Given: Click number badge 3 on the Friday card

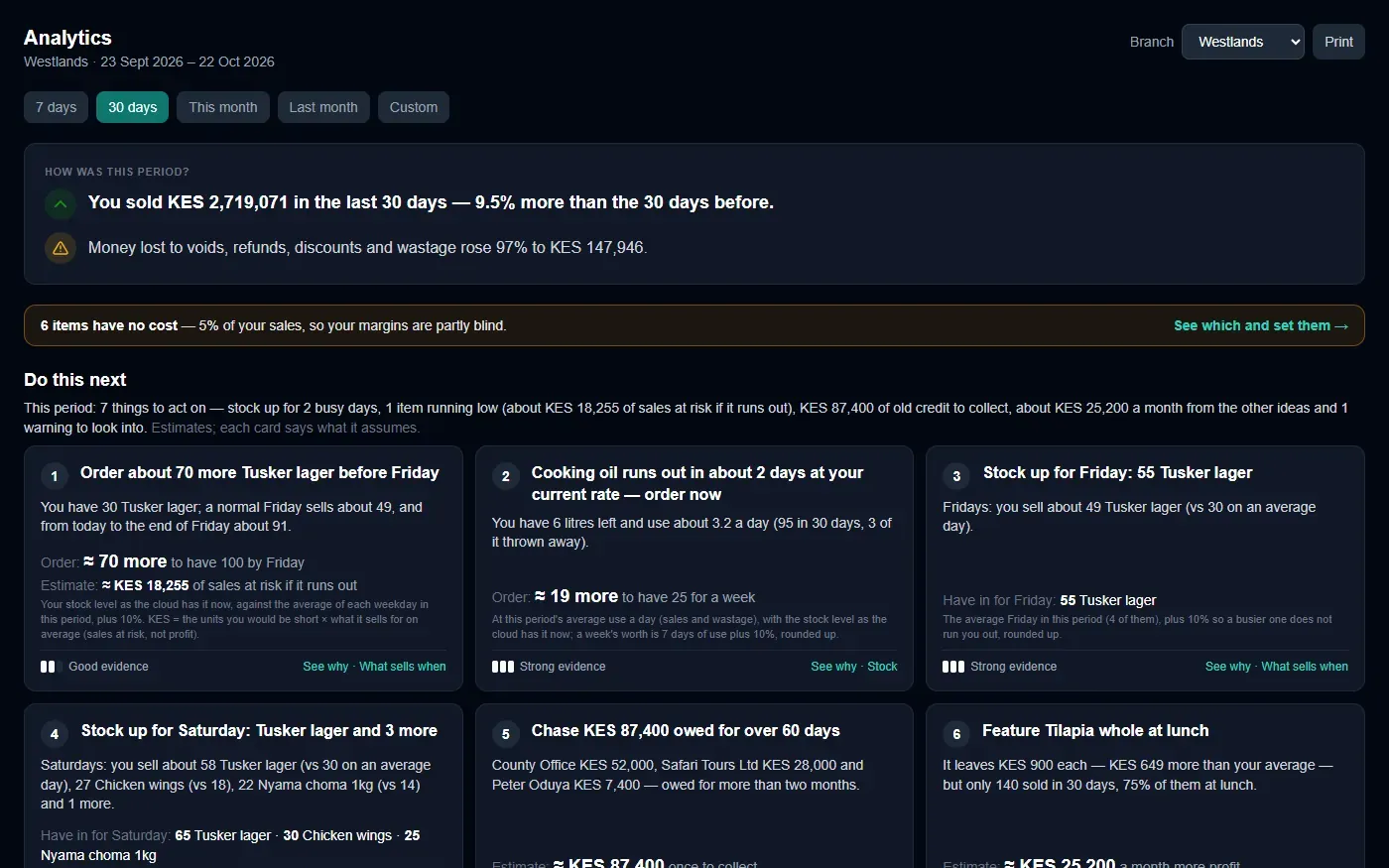Looking at the screenshot, I should pos(956,476).
